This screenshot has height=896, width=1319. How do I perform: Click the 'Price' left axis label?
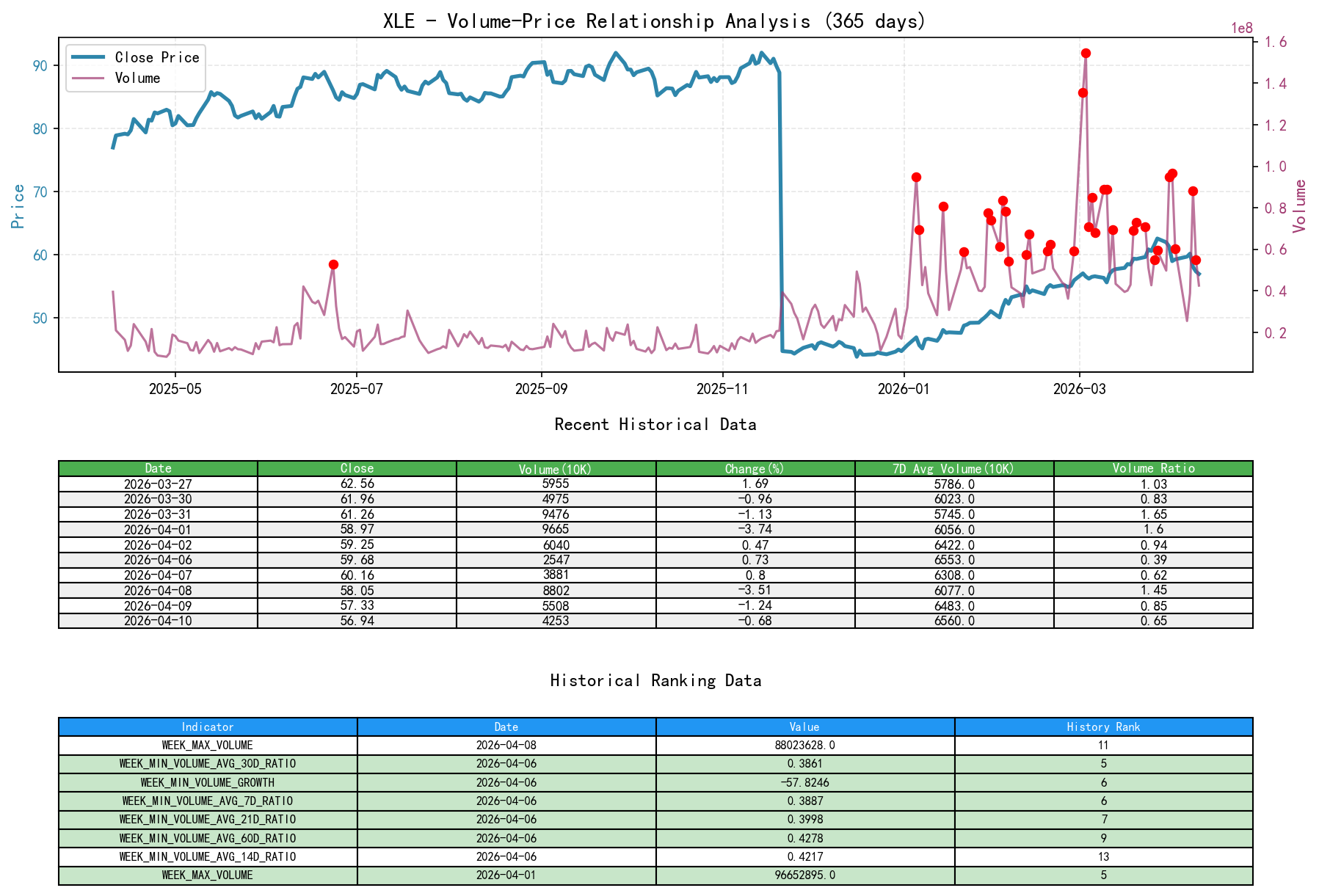18,206
